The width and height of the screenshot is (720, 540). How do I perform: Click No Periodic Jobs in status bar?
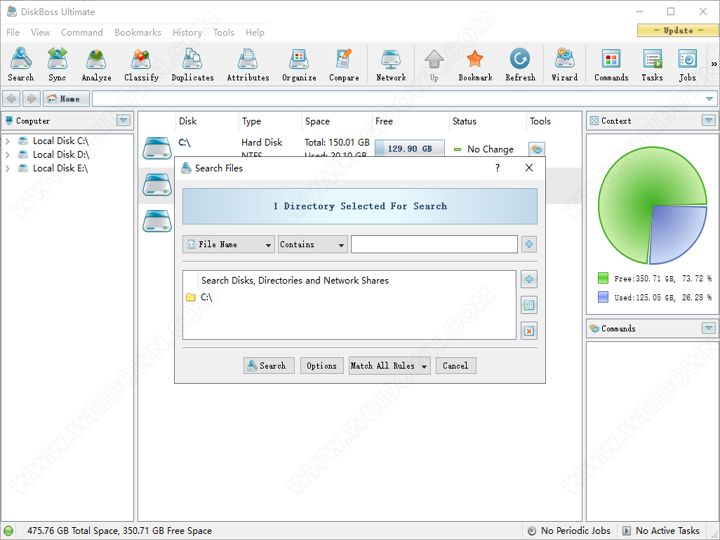(x=569, y=531)
